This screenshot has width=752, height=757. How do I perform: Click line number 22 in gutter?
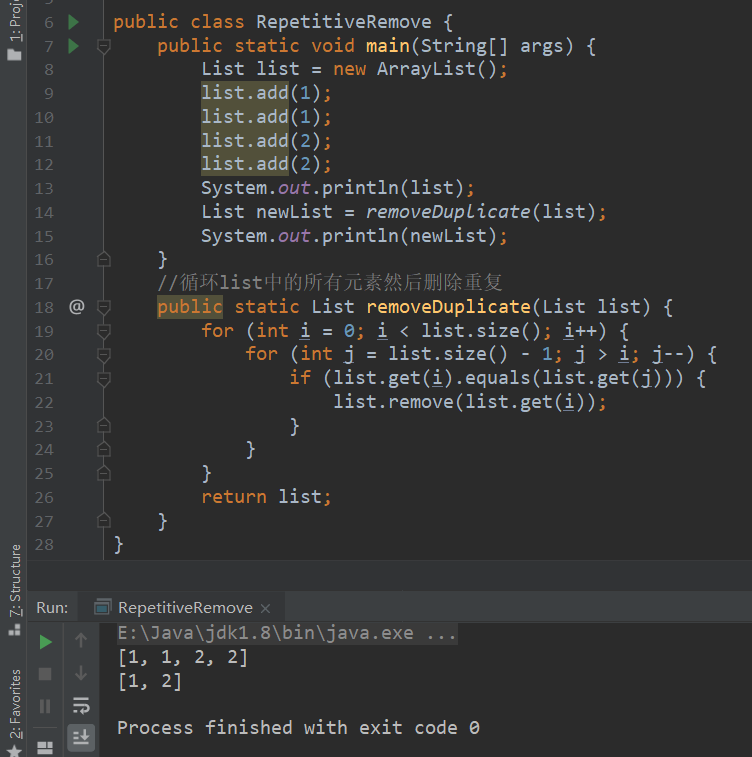pos(44,403)
